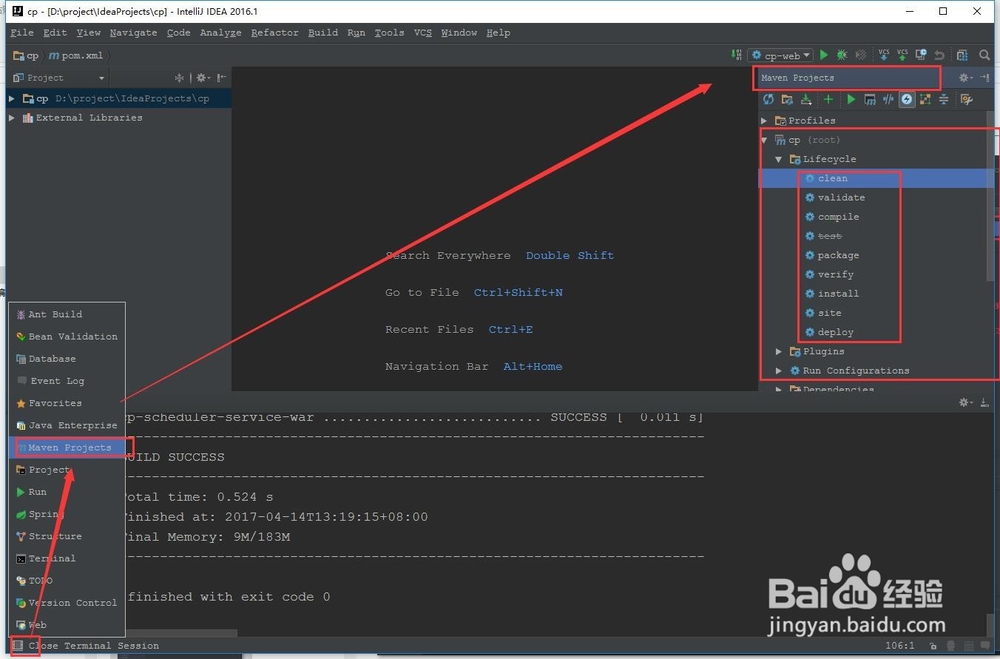Select Maven Projects in tool window popup
The width and height of the screenshot is (1000, 659).
[x=68, y=448]
